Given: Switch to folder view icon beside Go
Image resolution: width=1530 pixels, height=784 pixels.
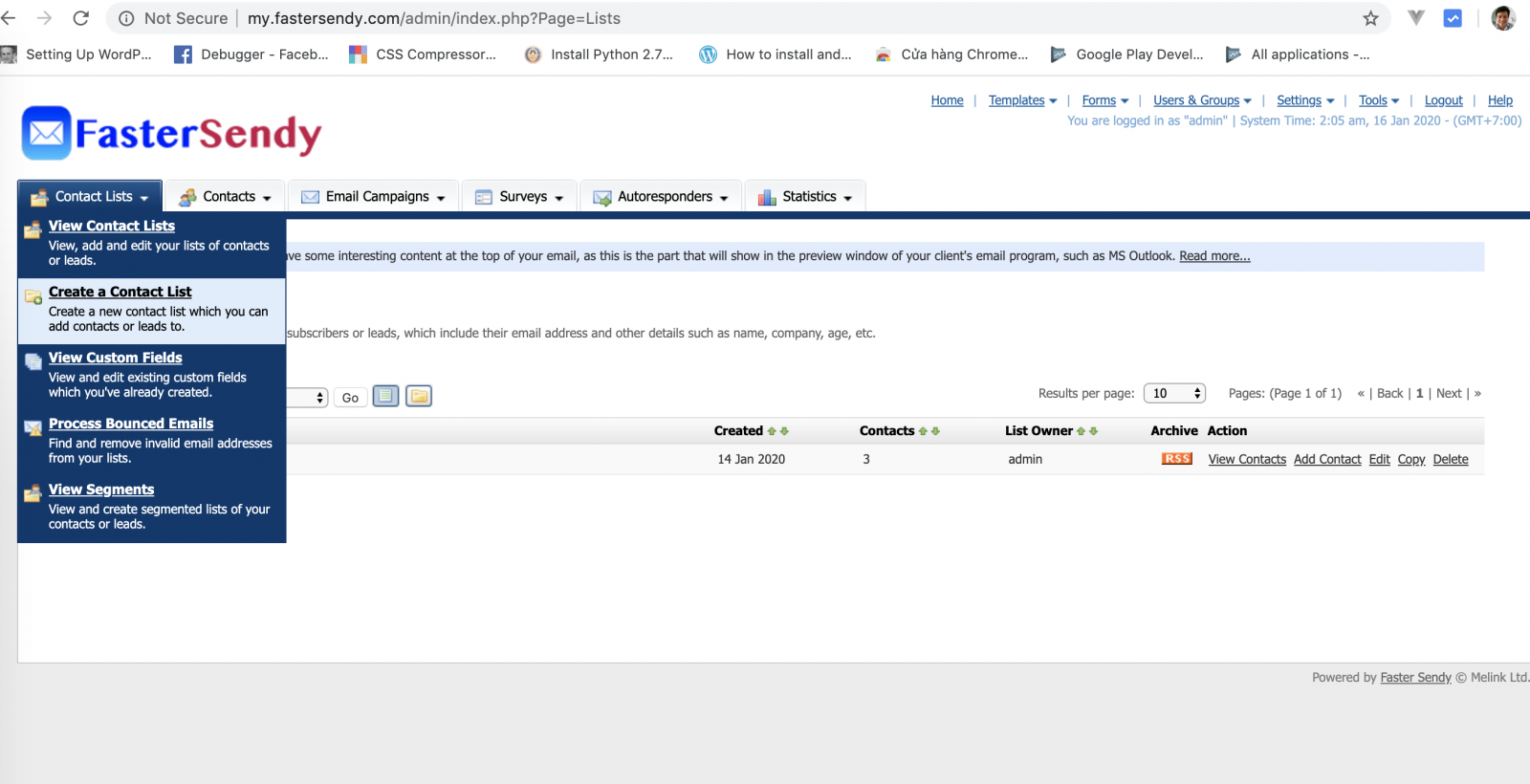Looking at the screenshot, I should click(x=419, y=396).
